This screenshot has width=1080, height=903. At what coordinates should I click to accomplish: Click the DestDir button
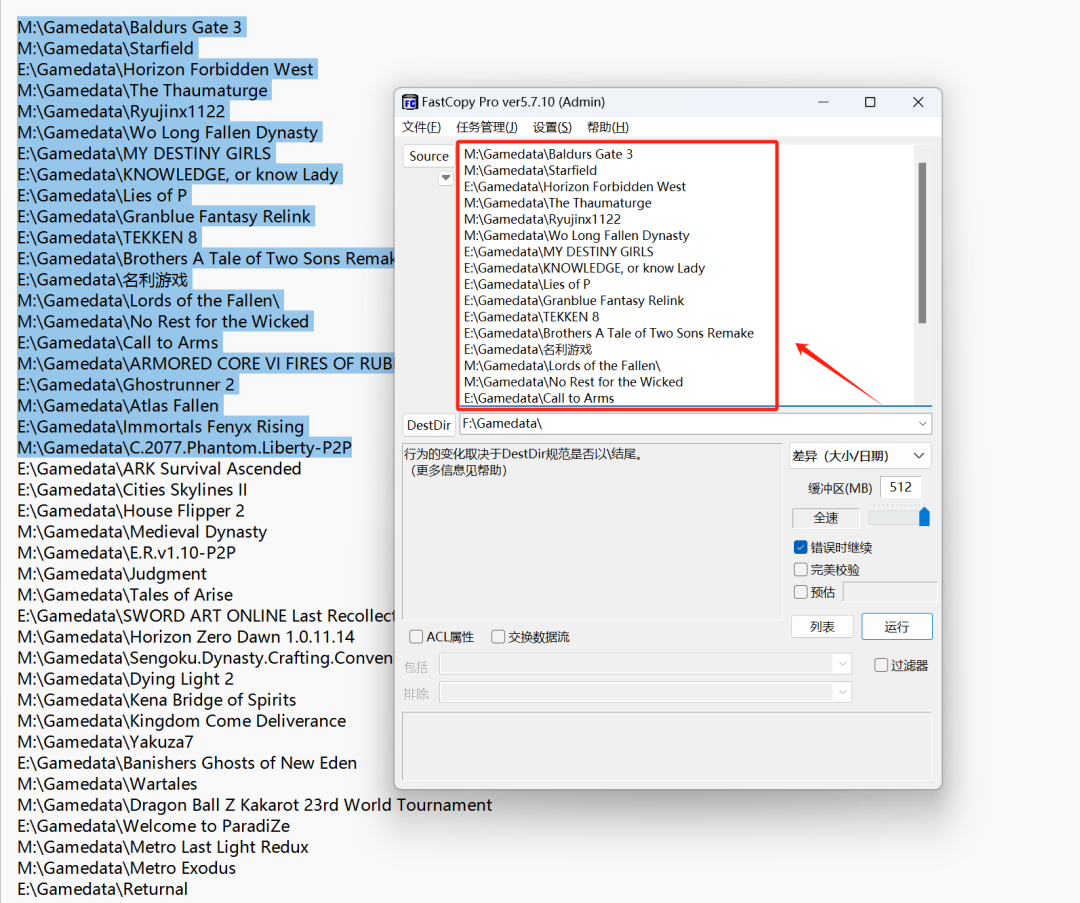coord(428,425)
